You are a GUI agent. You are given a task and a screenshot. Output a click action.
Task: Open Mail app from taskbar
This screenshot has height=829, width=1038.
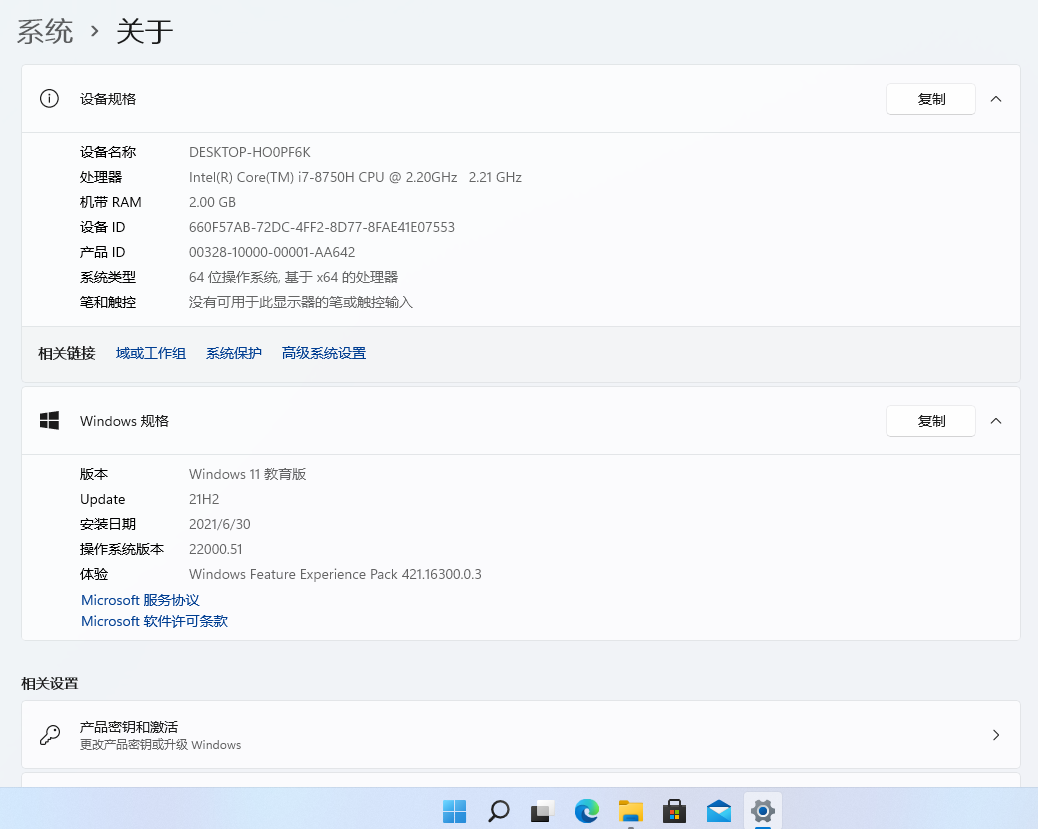coord(718,810)
